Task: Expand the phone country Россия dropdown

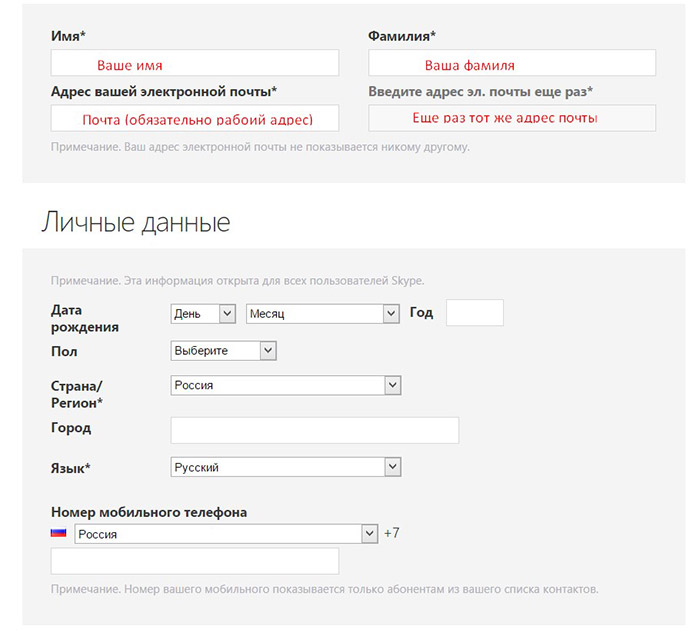Action: click(226, 534)
